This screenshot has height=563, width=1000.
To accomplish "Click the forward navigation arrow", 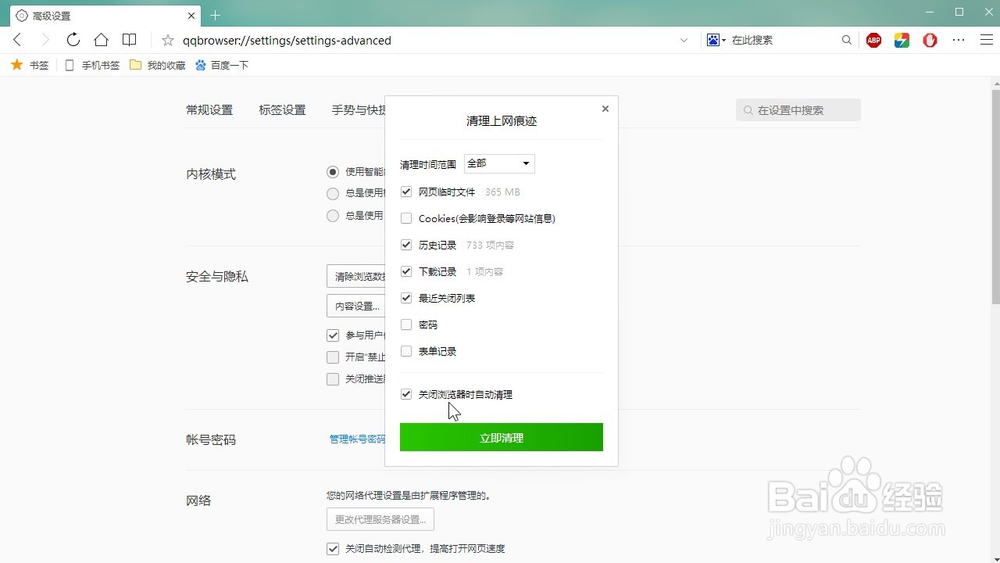I will (x=45, y=40).
